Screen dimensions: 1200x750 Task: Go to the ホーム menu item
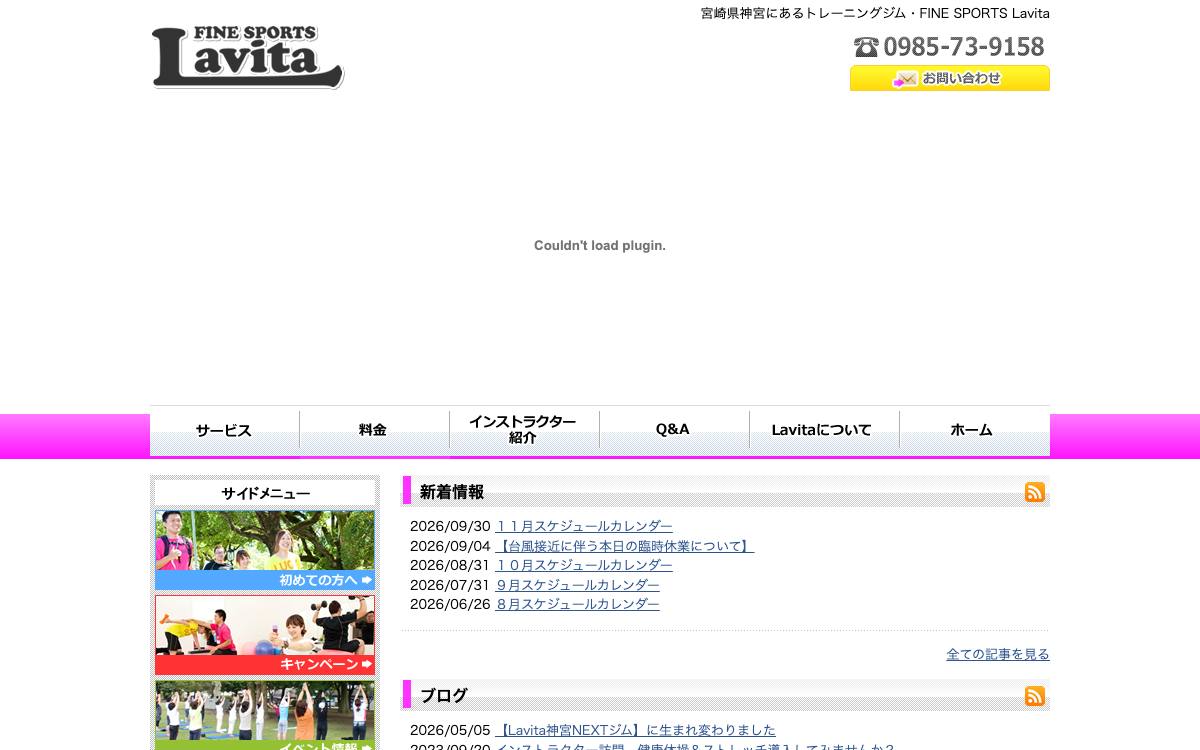coord(974,431)
